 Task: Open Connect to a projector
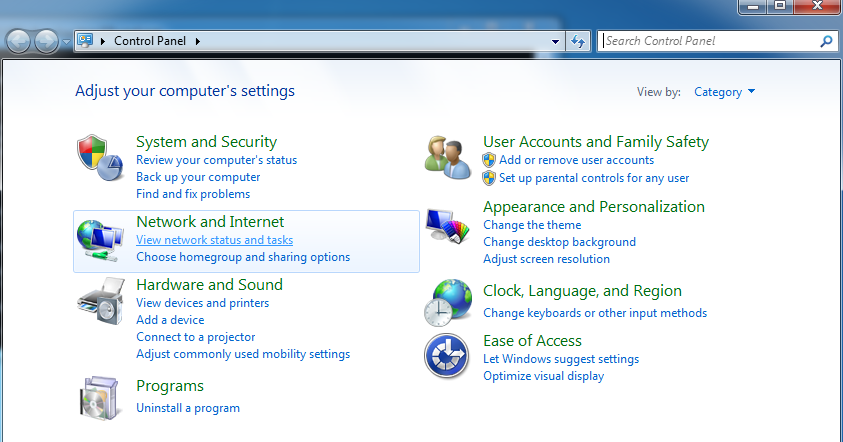(x=196, y=337)
